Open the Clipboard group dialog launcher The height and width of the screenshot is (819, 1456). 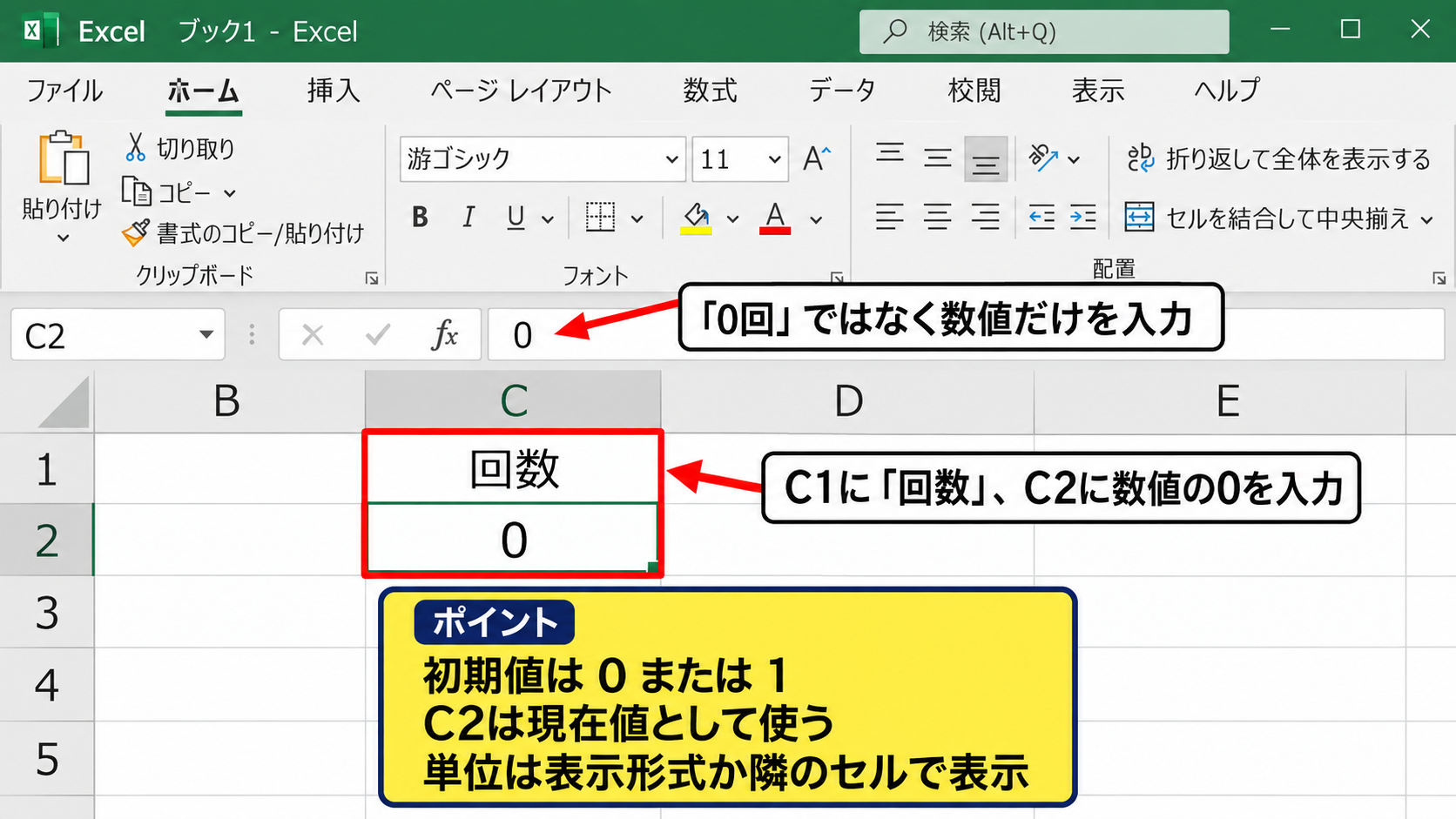[x=372, y=279]
